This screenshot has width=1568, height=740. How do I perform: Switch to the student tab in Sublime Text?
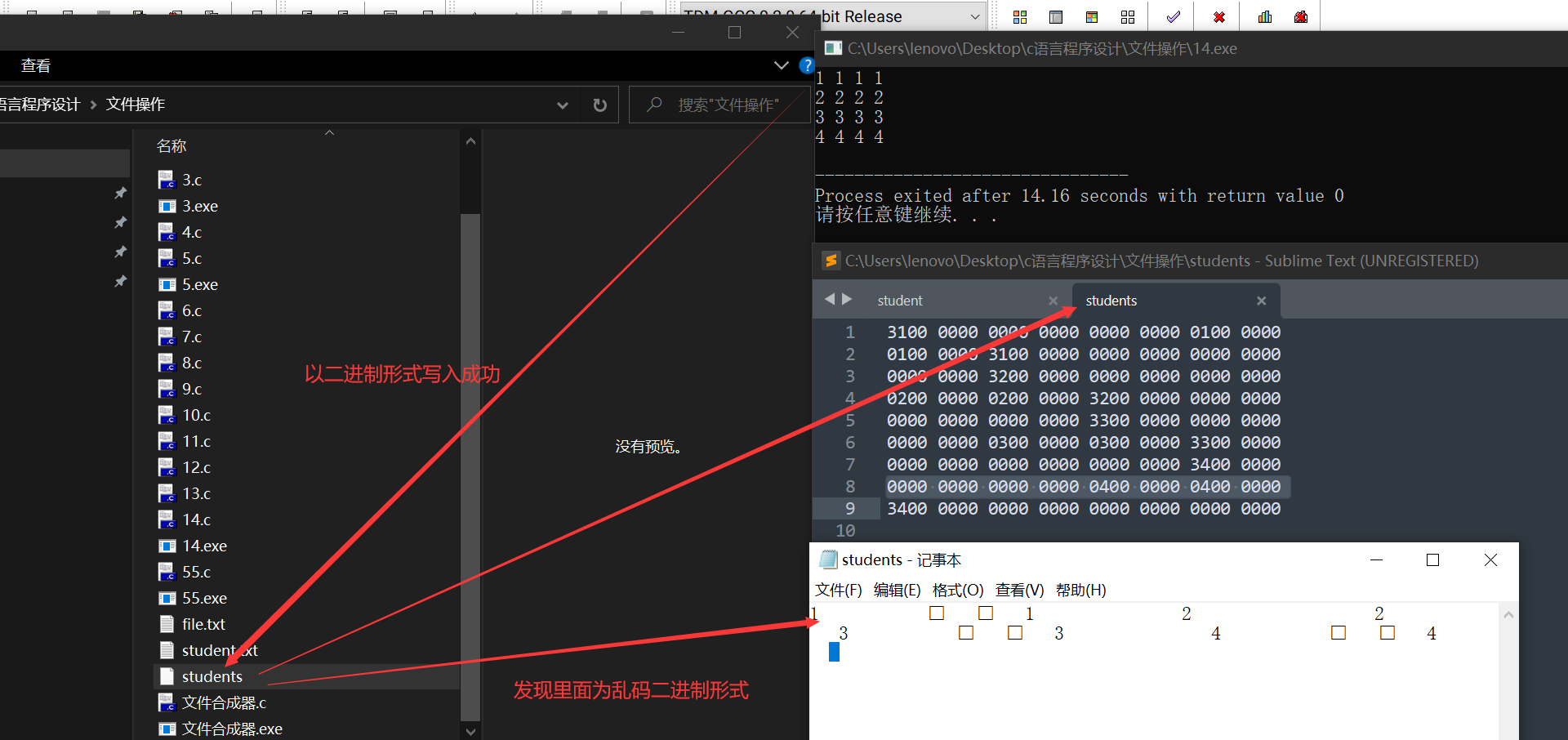coord(900,301)
